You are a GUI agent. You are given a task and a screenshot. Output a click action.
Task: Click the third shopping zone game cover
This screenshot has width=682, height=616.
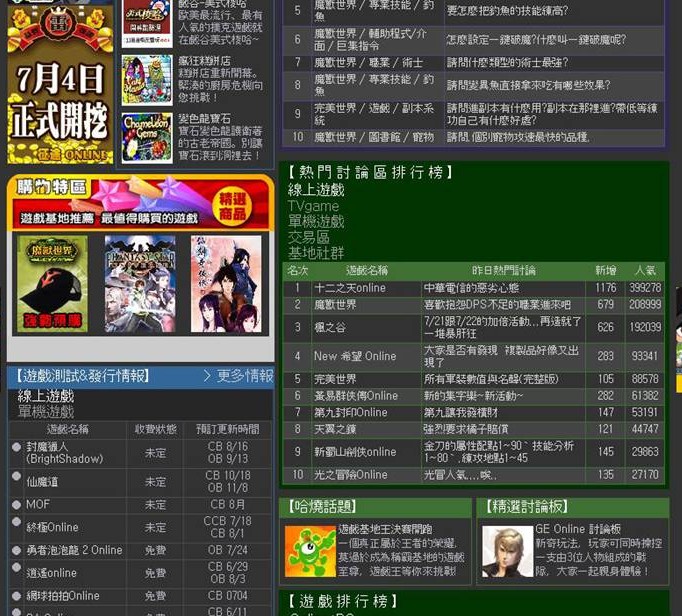click(226, 284)
